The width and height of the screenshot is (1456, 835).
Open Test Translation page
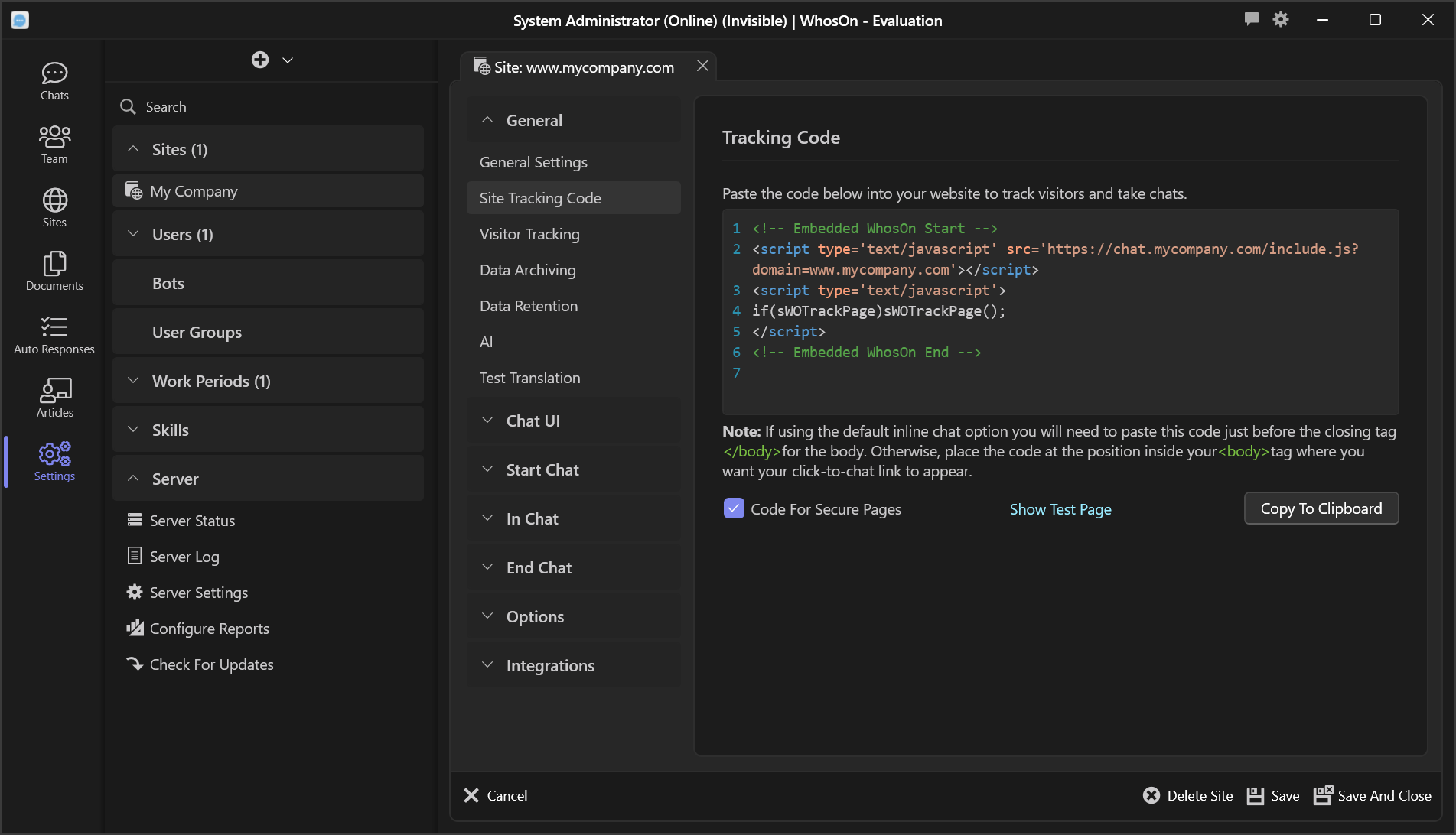[574, 378]
